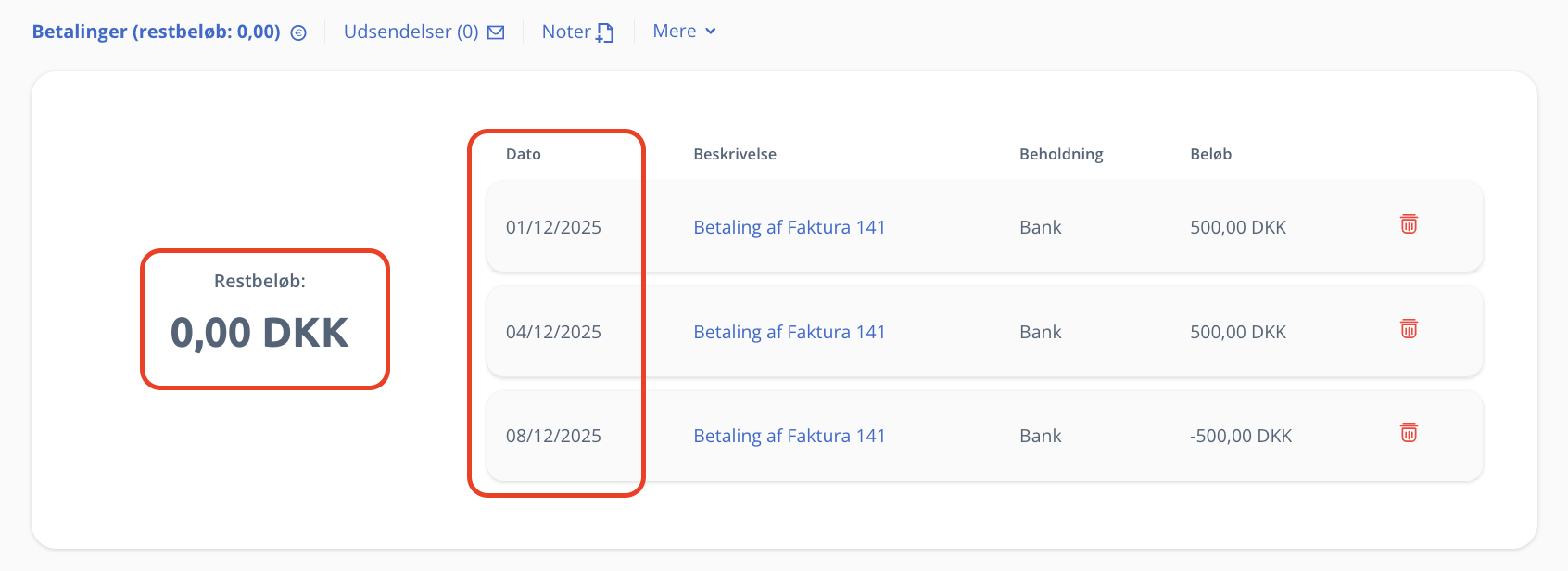The image size is (1568, 571).
Task: Click the 01/12/2025 date in first row
Action: (553, 227)
